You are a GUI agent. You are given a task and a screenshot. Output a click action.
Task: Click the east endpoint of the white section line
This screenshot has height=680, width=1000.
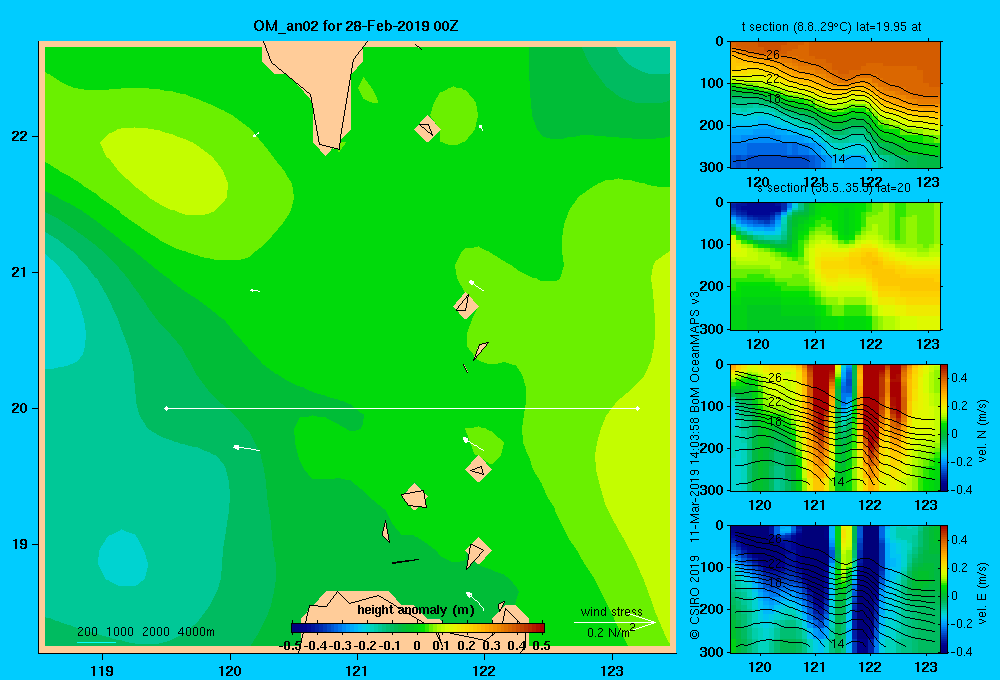(x=637, y=408)
